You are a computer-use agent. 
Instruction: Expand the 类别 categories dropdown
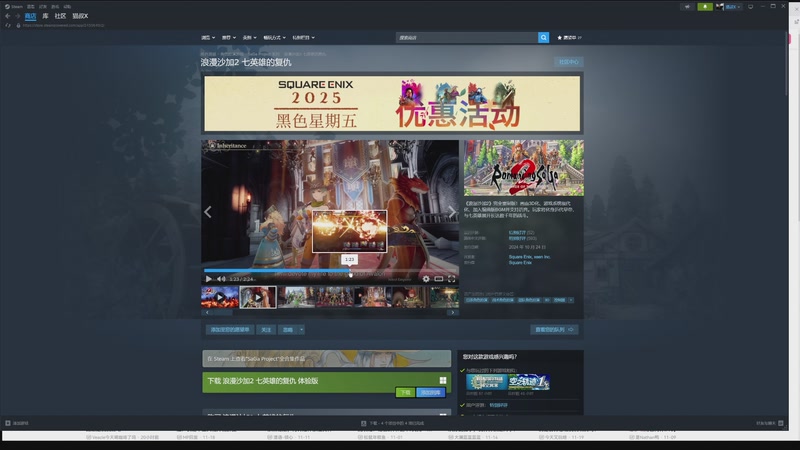pos(249,38)
